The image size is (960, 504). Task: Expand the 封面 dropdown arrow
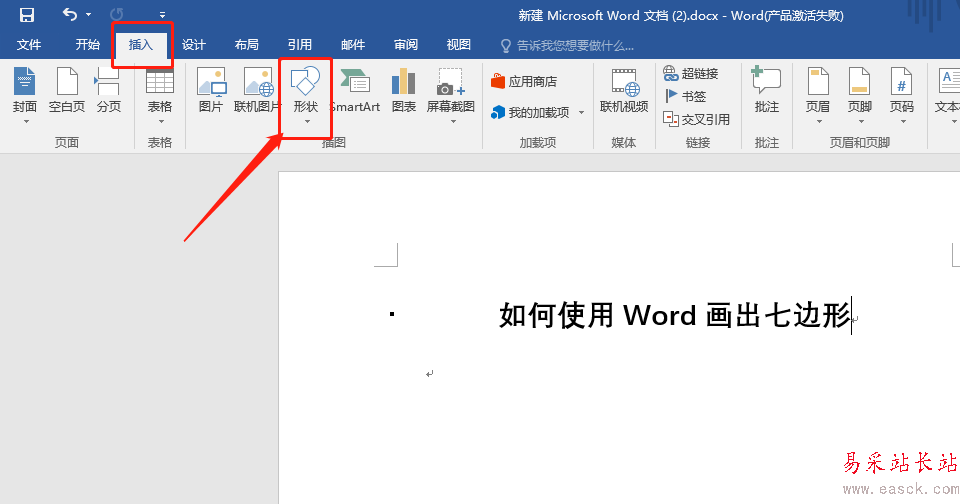(x=26, y=122)
